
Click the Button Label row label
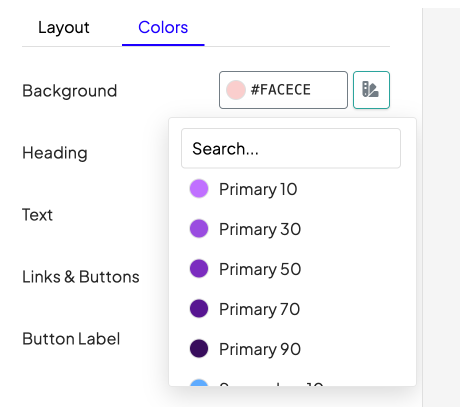71,339
